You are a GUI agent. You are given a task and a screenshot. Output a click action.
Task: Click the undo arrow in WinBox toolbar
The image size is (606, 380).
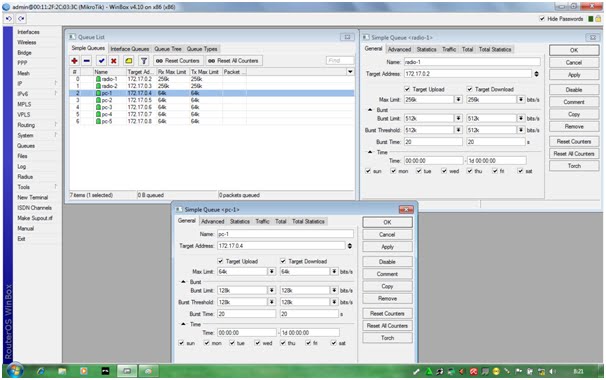click(x=9, y=18)
